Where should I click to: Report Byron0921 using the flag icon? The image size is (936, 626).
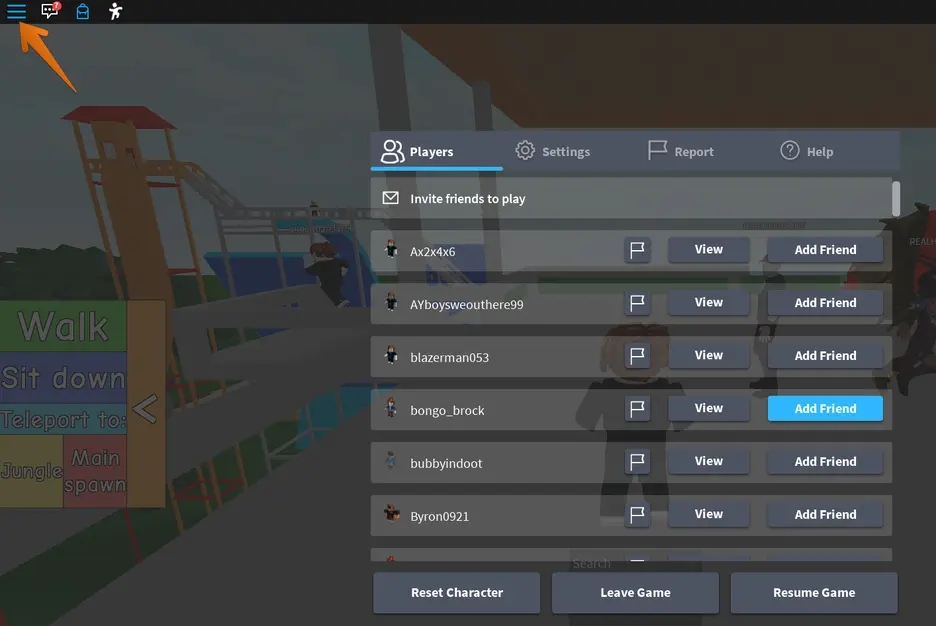point(637,514)
